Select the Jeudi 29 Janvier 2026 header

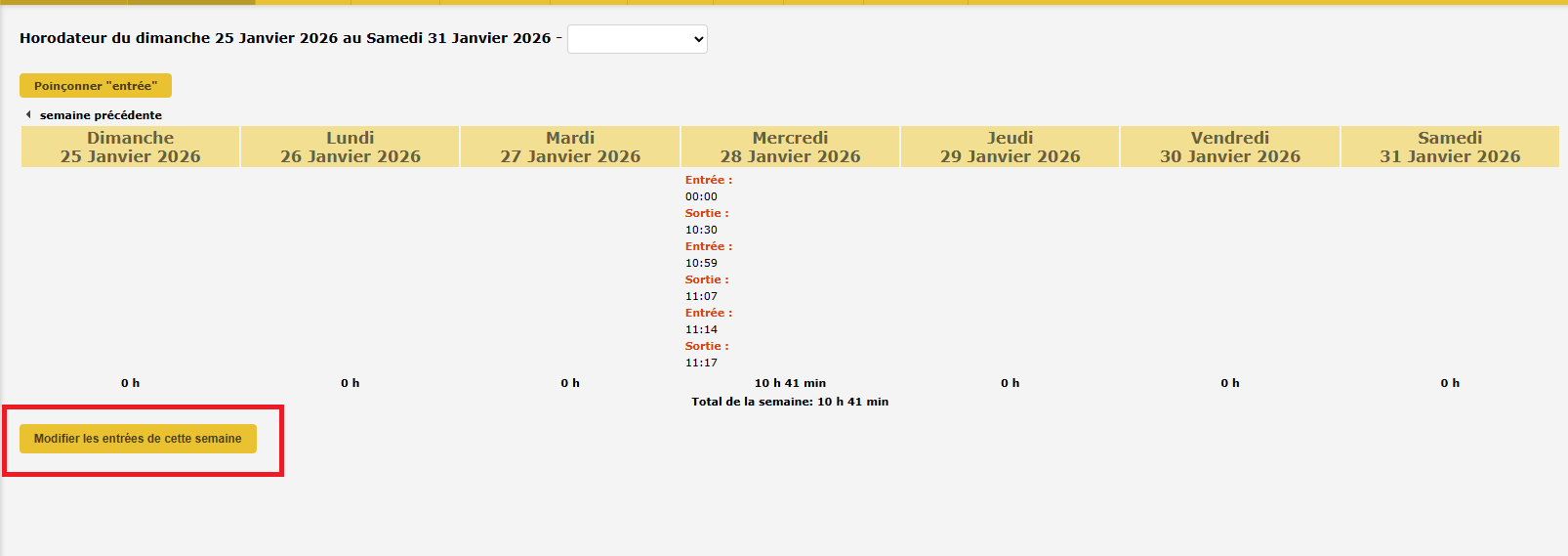(x=1010, y=147)
